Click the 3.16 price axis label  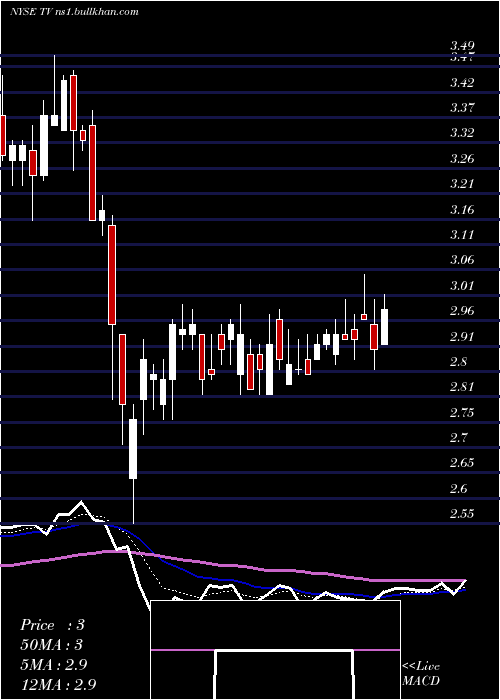click(x=462, y=209)
